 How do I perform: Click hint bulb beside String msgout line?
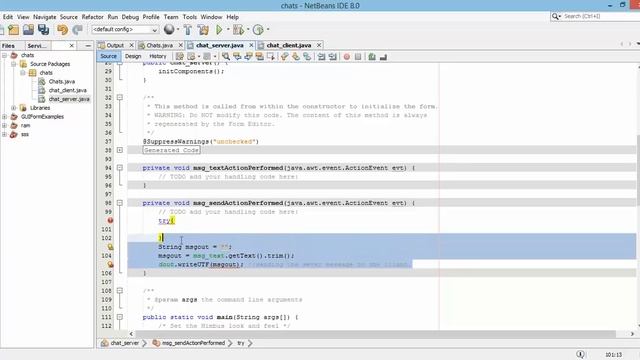tap(110, 247)
